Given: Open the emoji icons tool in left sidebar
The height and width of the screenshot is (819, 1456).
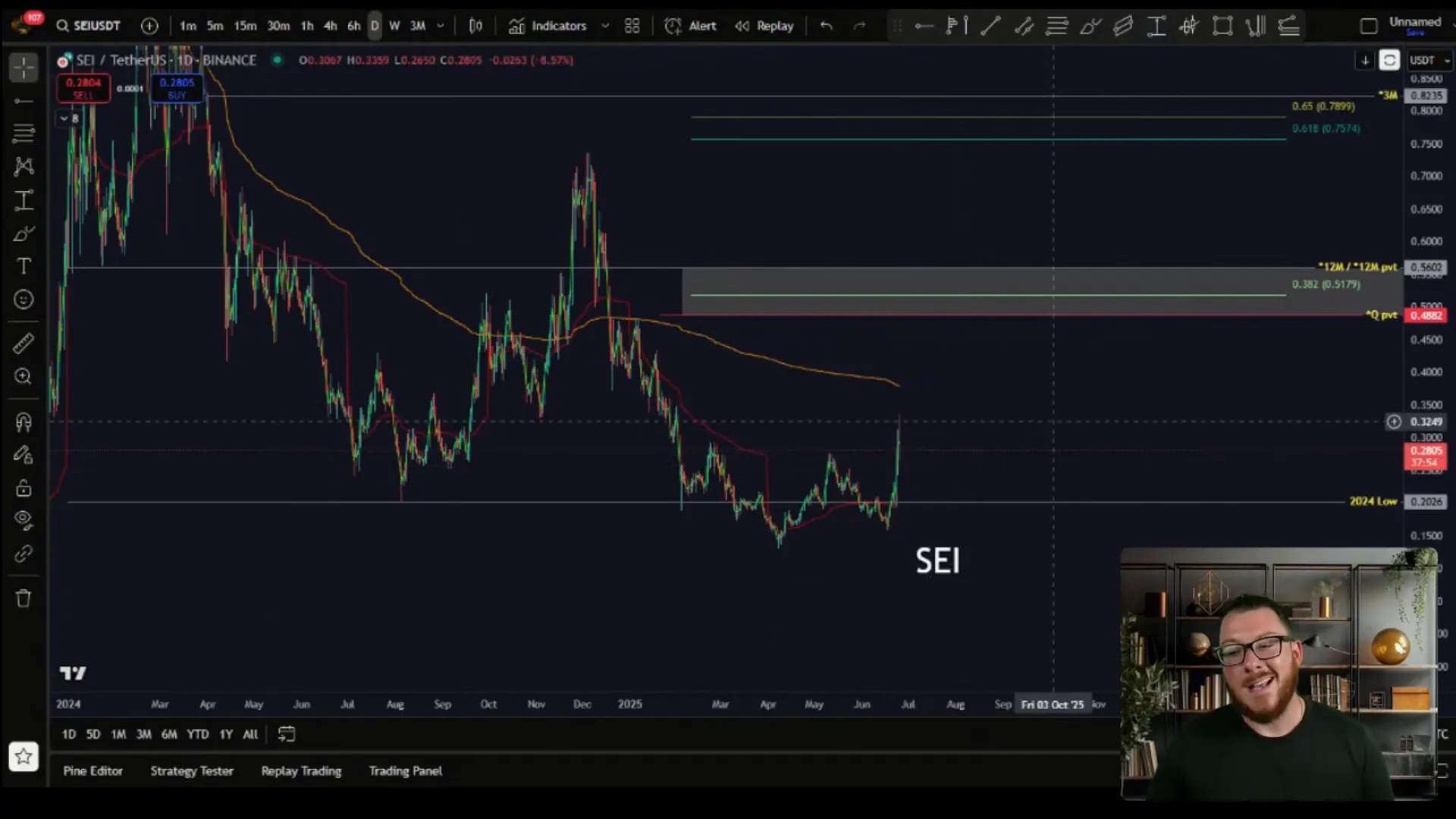Looking at the screenshot, I should point(24,300).
